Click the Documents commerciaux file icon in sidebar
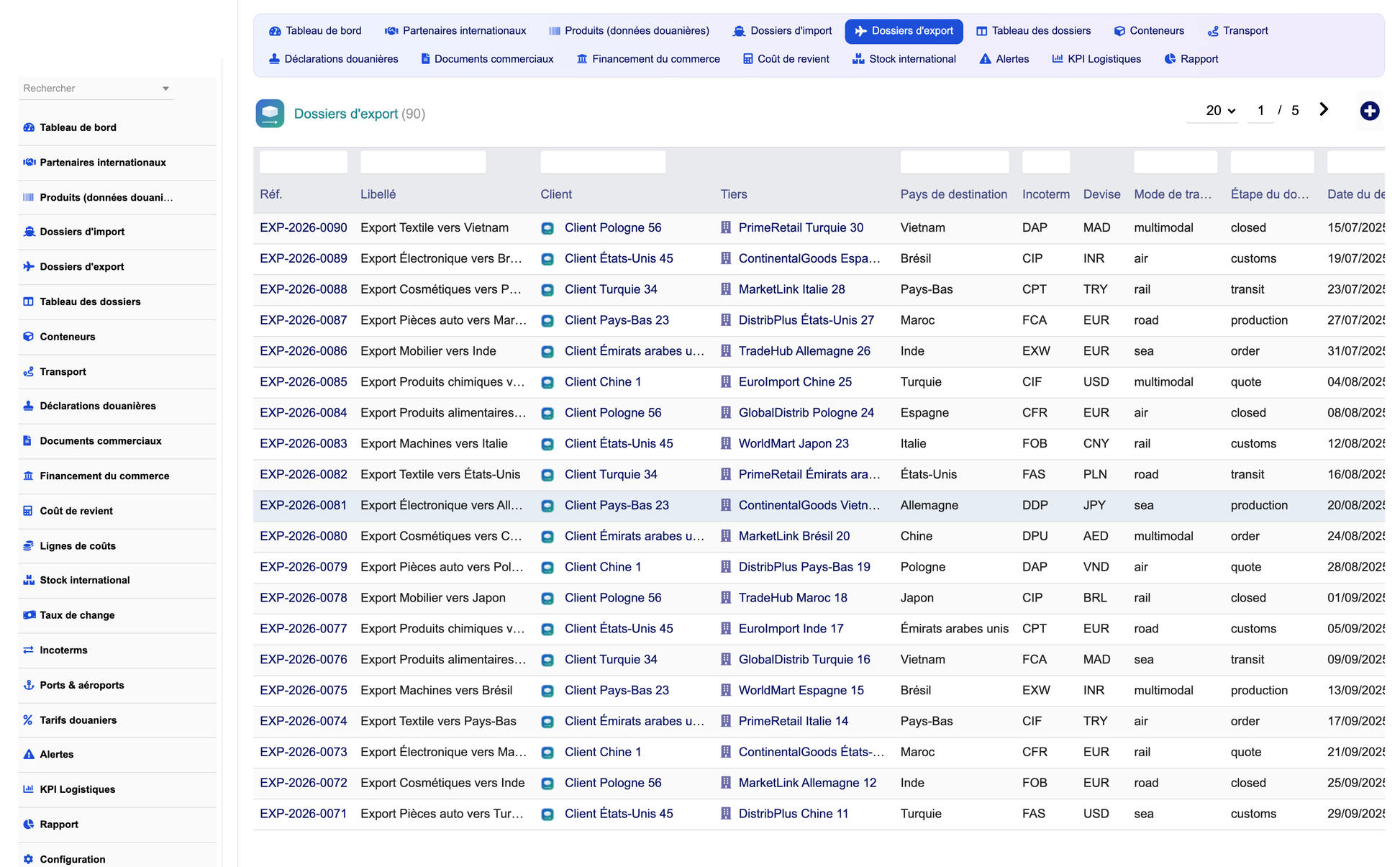Screen dimensions: 1400x867 pyautogui.click(x=28, y=441)
